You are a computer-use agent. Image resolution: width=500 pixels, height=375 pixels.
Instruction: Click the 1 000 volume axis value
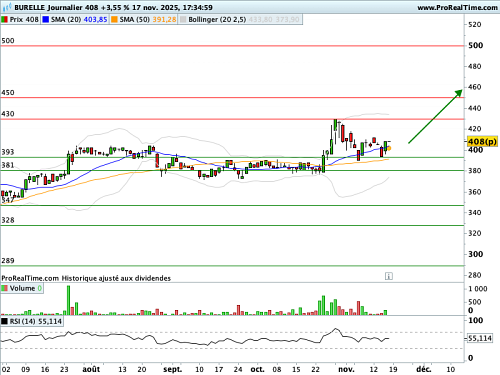(478, 289)
